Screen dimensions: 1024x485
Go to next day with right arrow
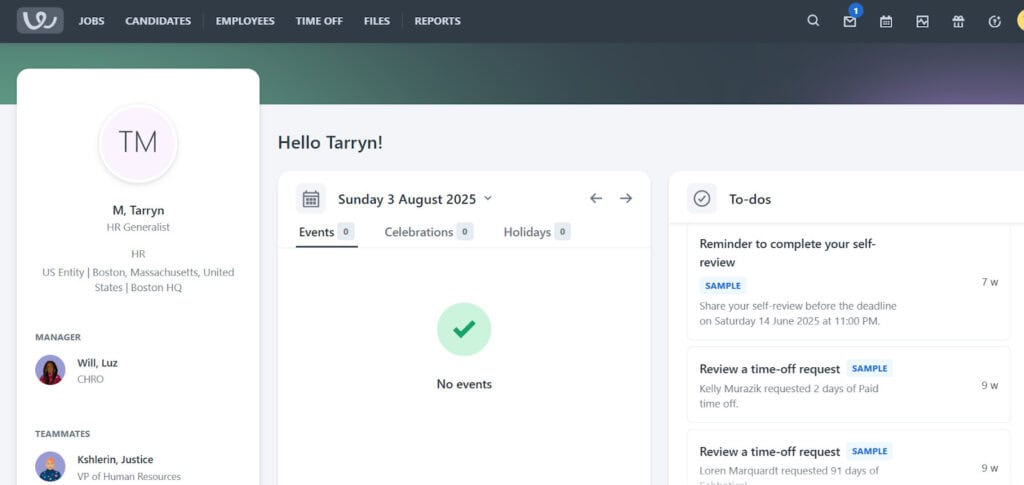626,198
